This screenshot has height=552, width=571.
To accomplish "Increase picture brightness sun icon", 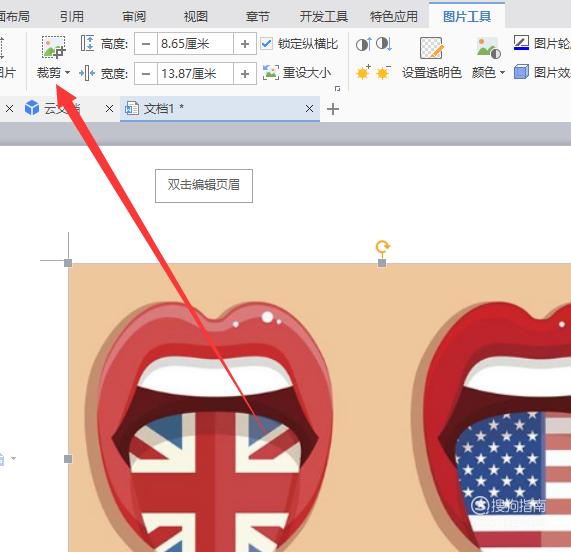I will [x=363, y=72].
